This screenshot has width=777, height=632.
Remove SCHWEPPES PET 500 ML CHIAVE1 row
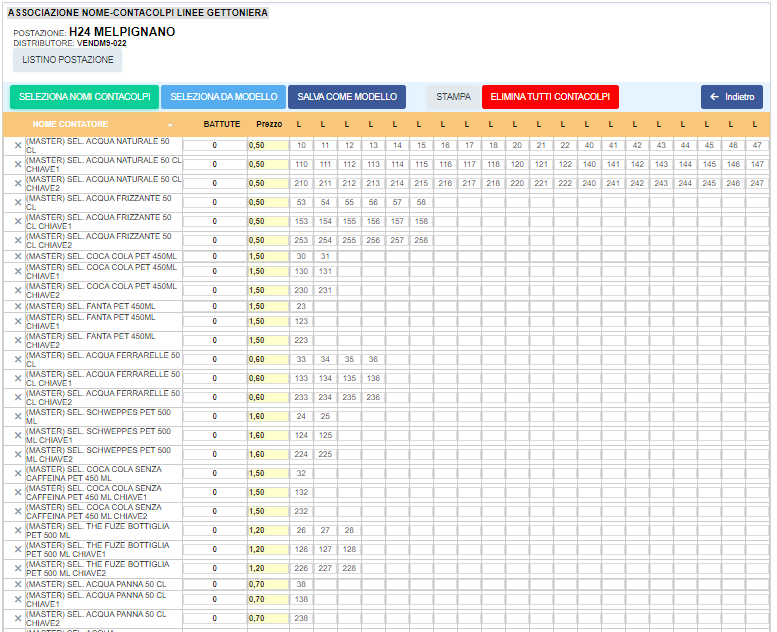18,435
